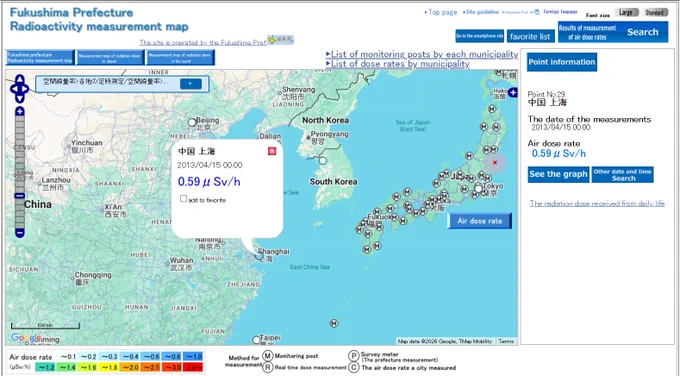
Task: Click the South Korea measurement point marker
Action: coord(323,161)
